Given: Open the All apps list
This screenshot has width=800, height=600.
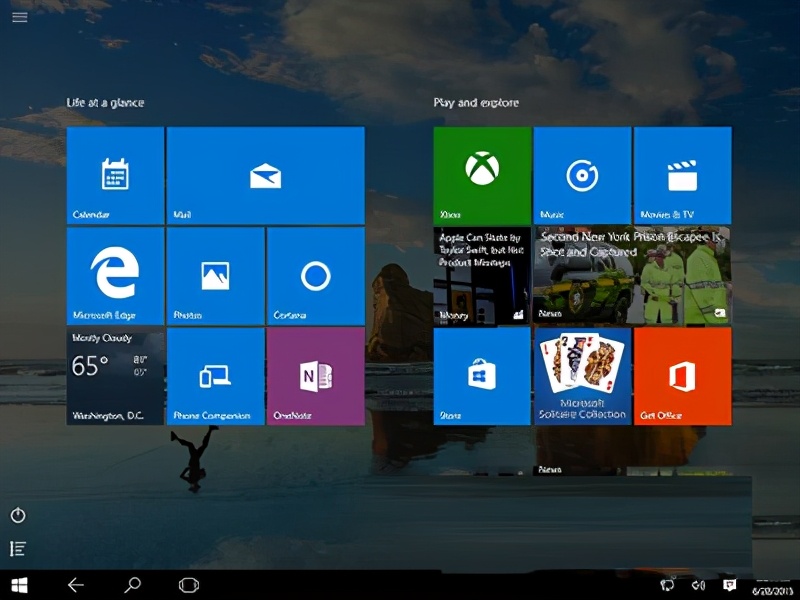Looking at the screenshot, I should [x=18, y=548].
